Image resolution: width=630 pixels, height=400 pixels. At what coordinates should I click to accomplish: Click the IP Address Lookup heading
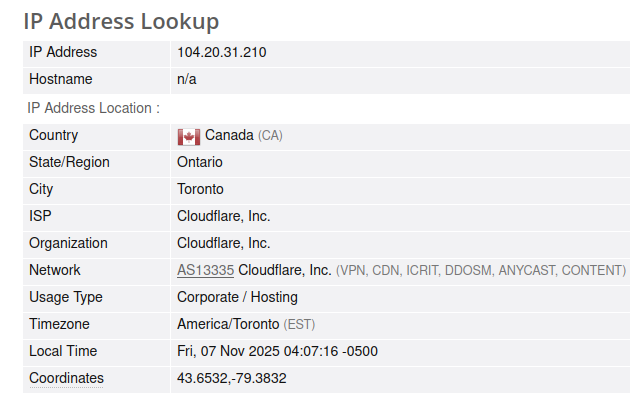click(121, 21)
